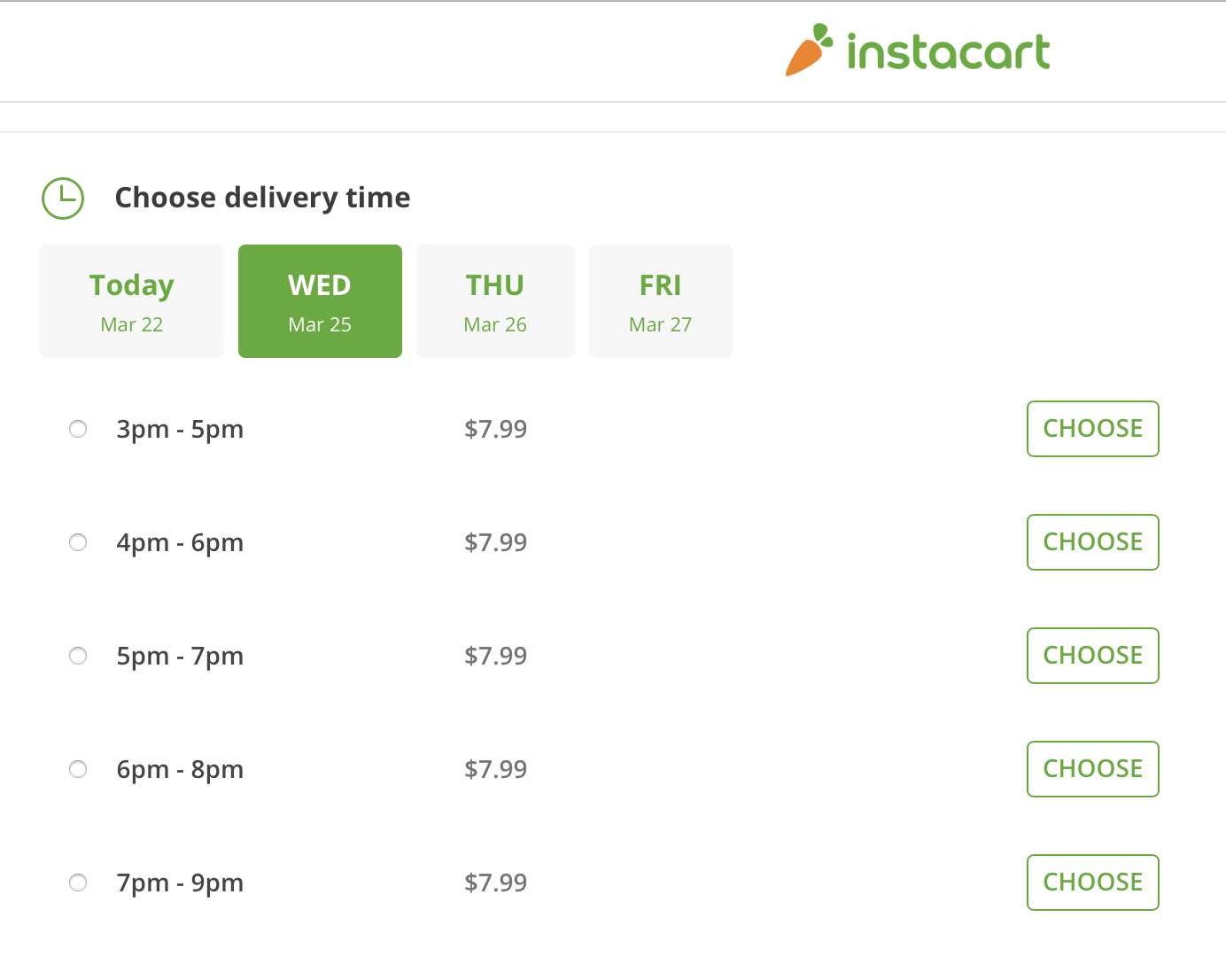Switch to the Today Mar 22 tab
Image resolution: width=1226 pixels, height=980 pixels.
tap(132, 301)
